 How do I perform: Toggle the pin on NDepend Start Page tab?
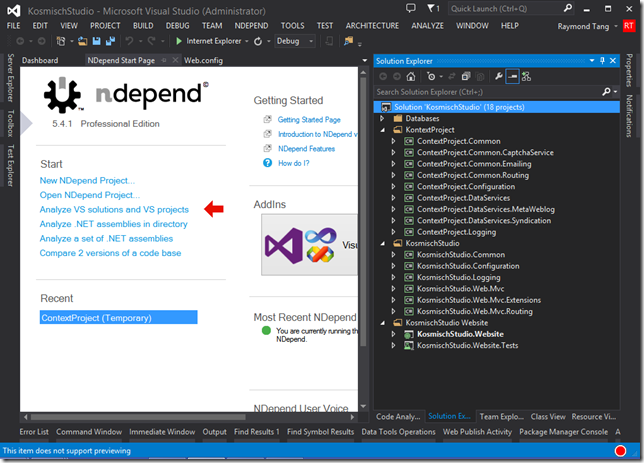164,60
